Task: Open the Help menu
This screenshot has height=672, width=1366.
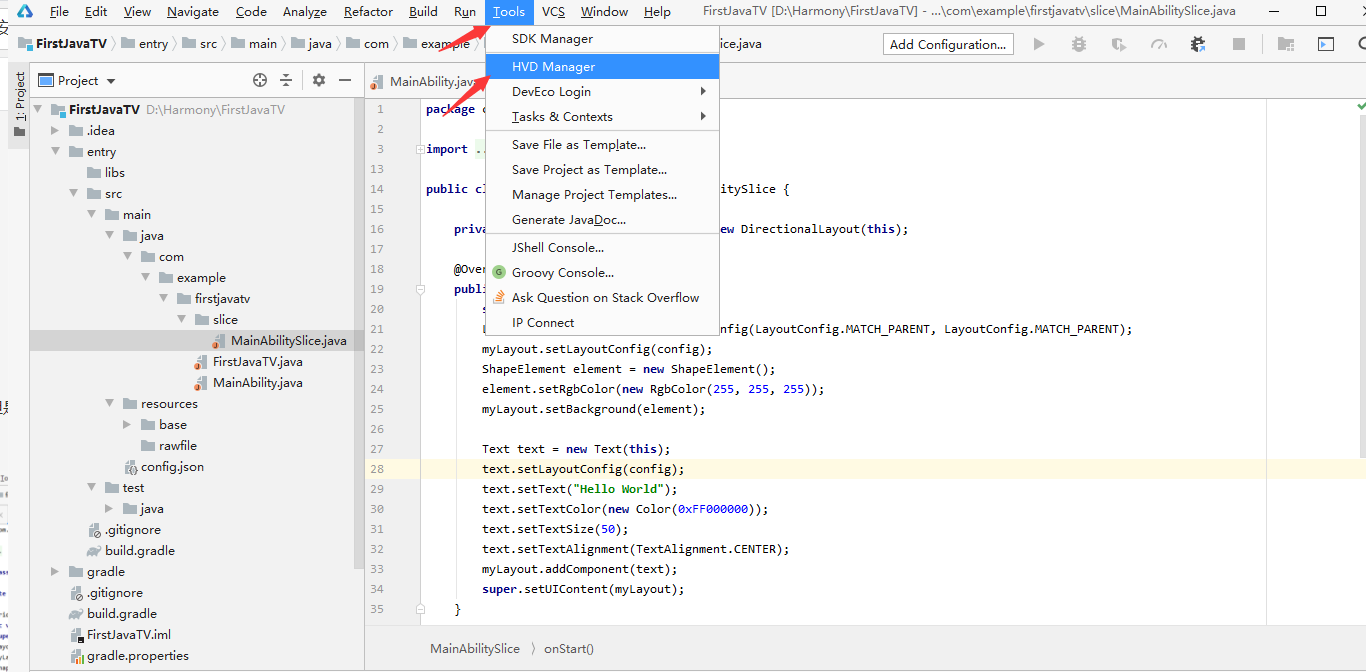Action: pyautogui.click(x=657, y=12)
